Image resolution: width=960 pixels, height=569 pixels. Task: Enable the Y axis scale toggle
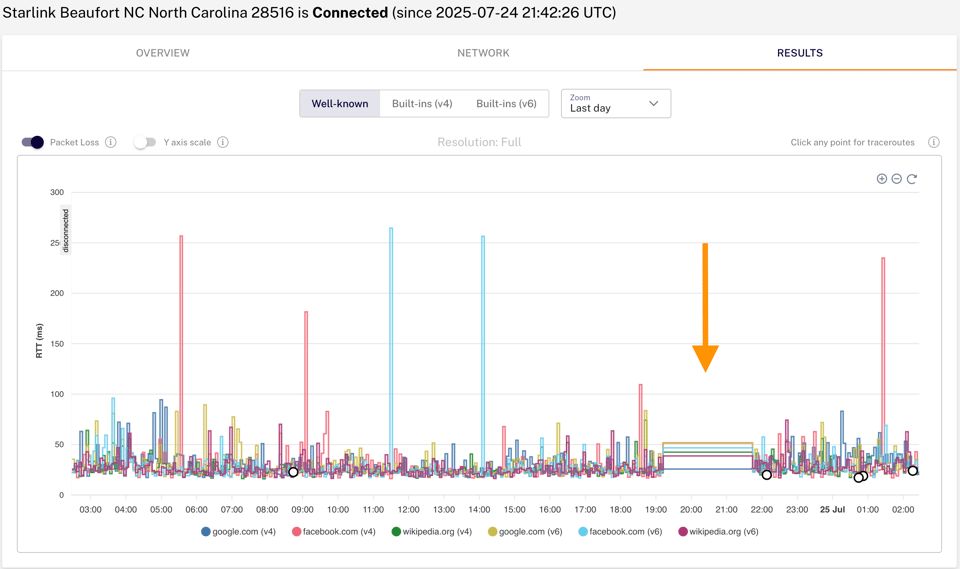(x=146, y=142)
